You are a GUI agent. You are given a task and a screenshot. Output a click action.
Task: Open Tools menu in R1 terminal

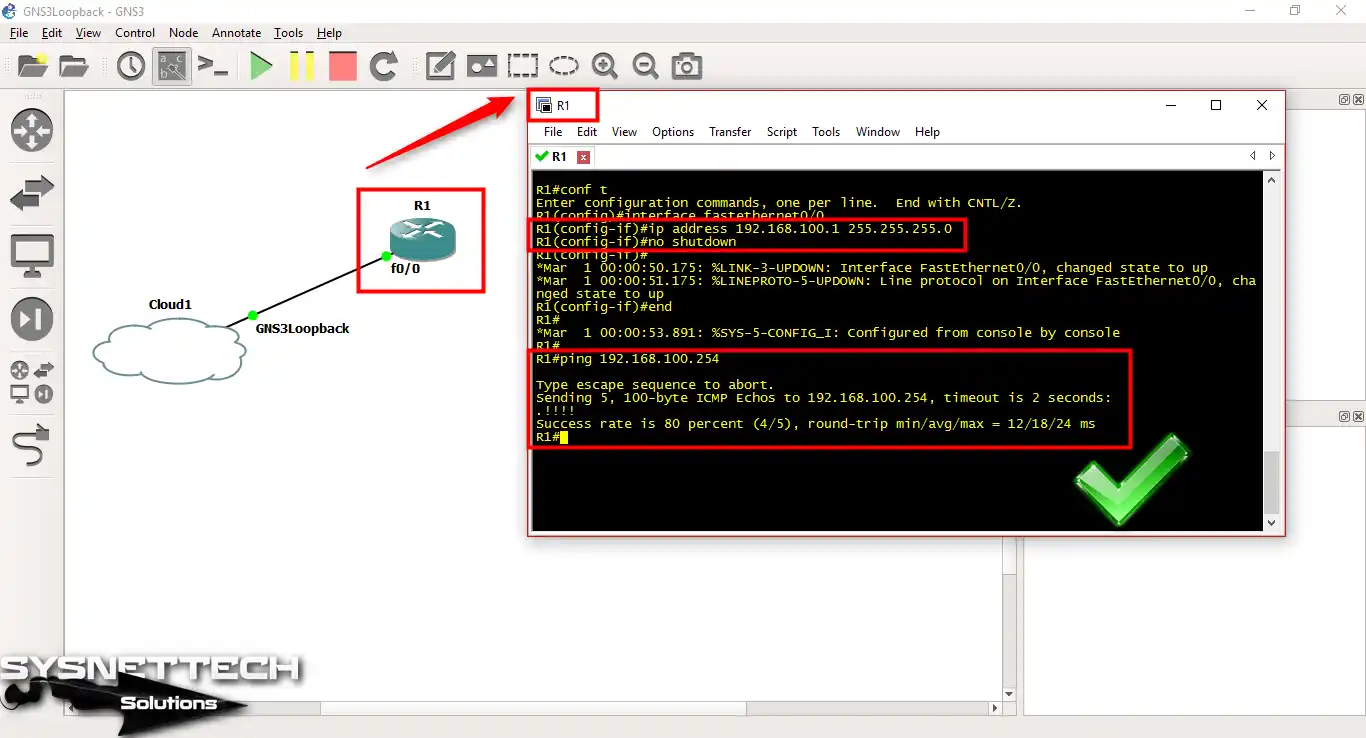click(826, 132)
